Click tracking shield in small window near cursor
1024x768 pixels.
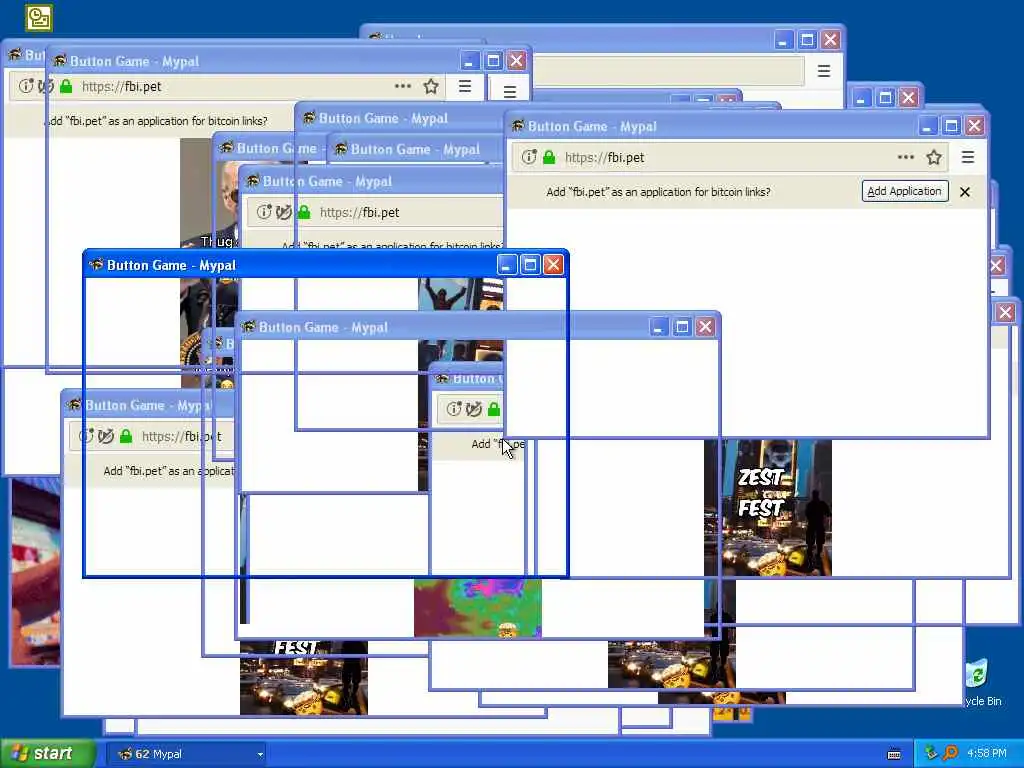(x=474, y=409)
